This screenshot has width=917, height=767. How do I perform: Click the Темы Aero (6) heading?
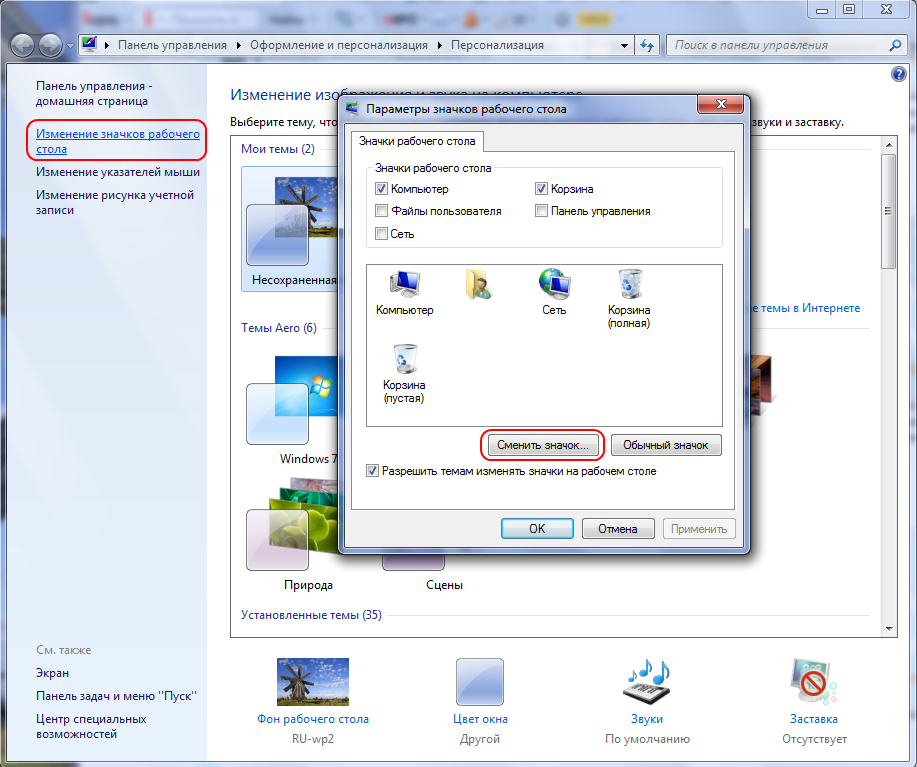279,328
